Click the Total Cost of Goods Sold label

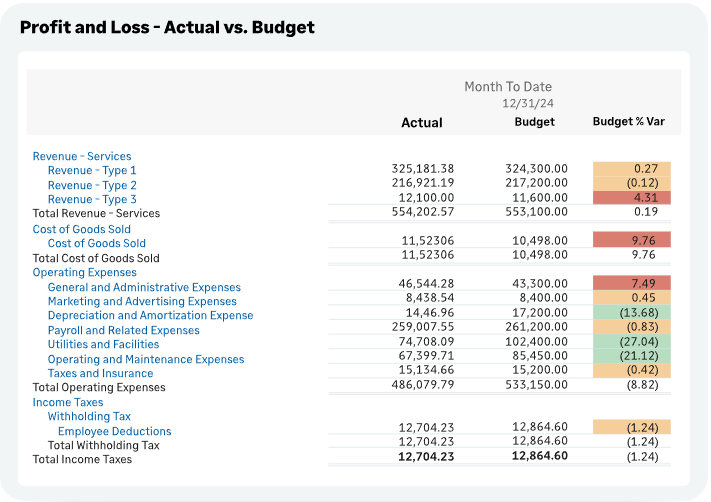click(96, 258)
